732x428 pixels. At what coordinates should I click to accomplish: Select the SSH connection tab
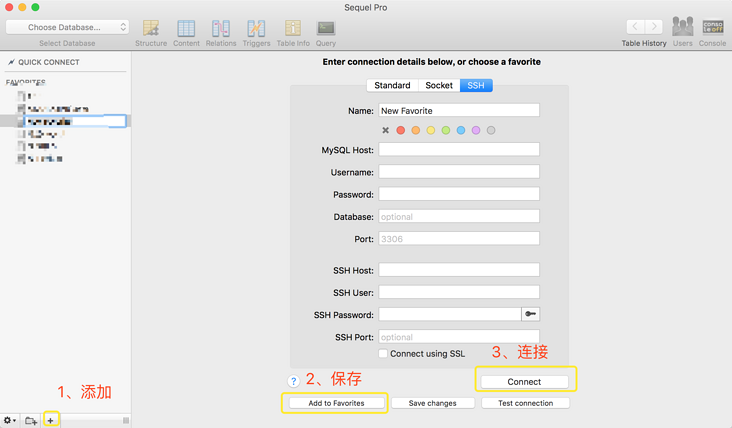click(x=476, y=86)
